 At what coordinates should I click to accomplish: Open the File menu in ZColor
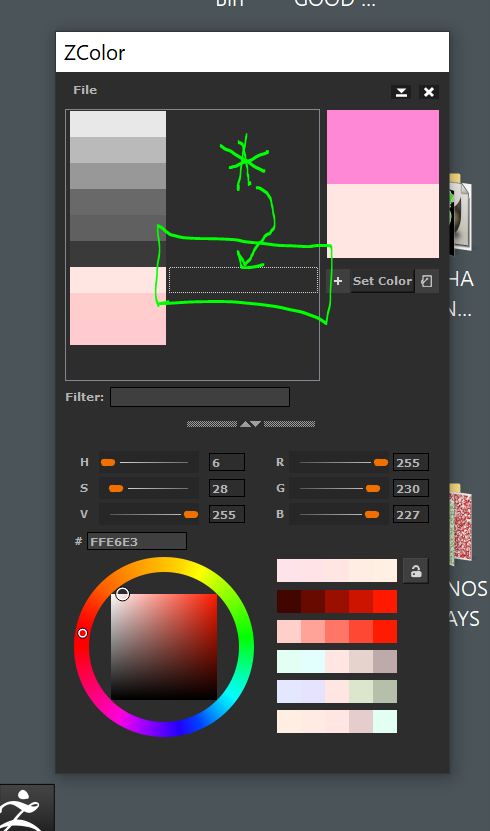tap(85, 90)
